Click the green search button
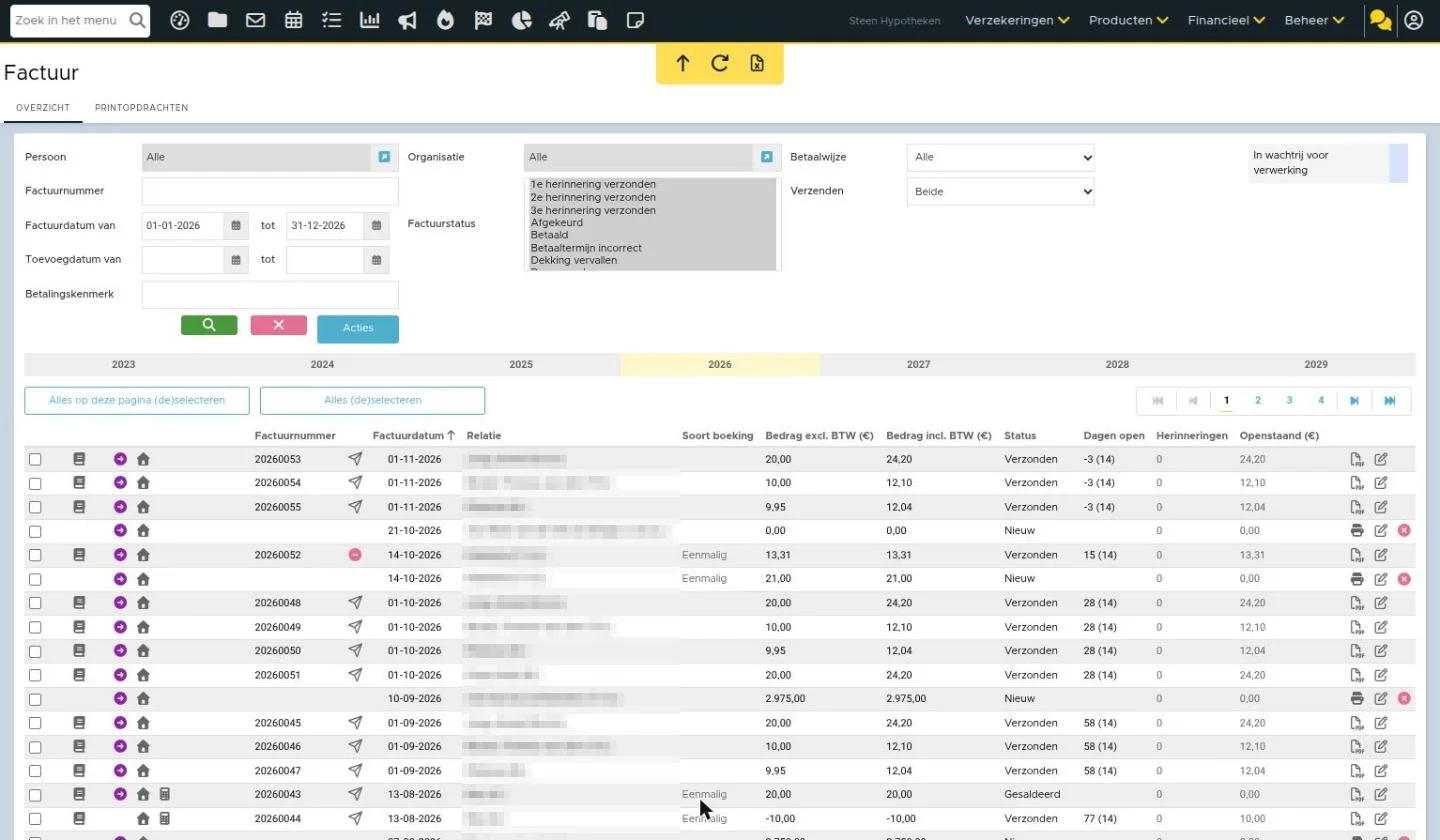Viewport: 1440px width, 840px height. point(209,325)
